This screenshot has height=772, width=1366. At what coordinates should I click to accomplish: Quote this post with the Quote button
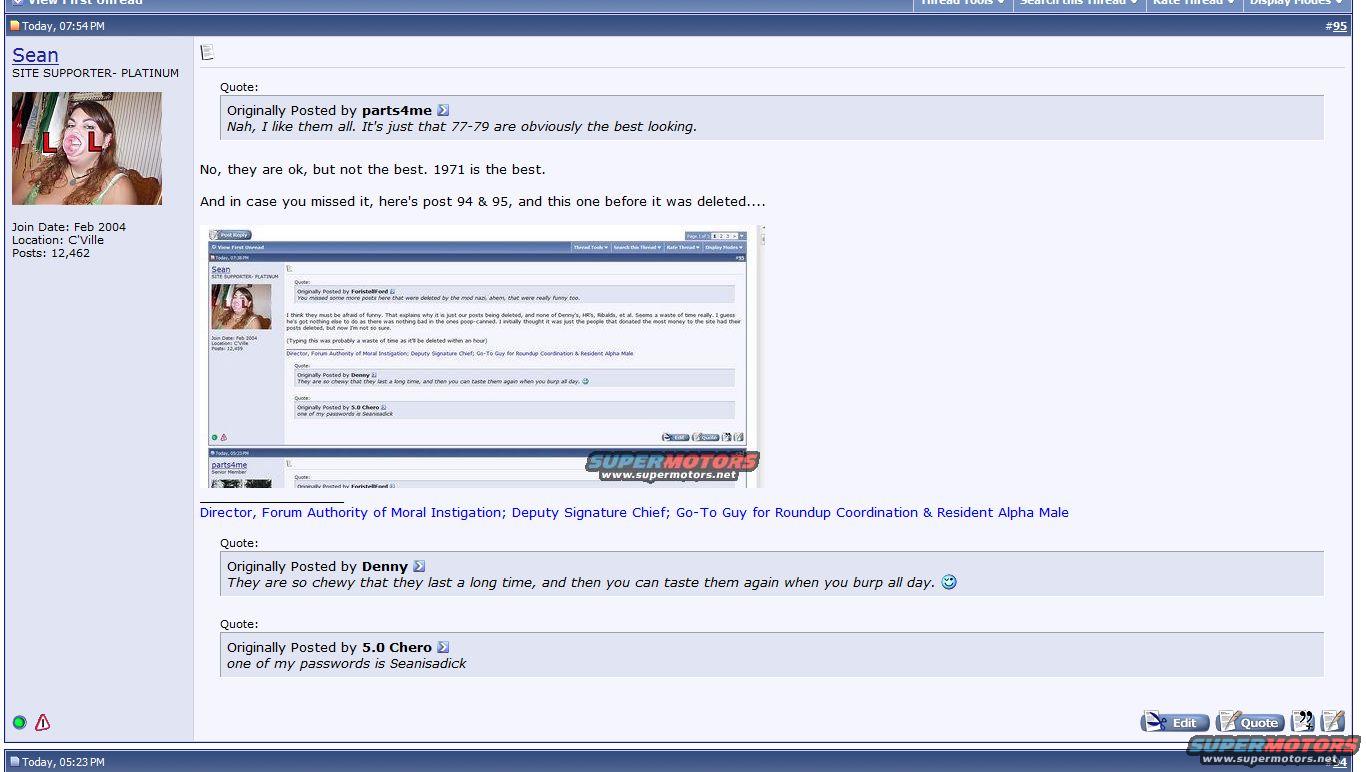tap(1250, 722)
